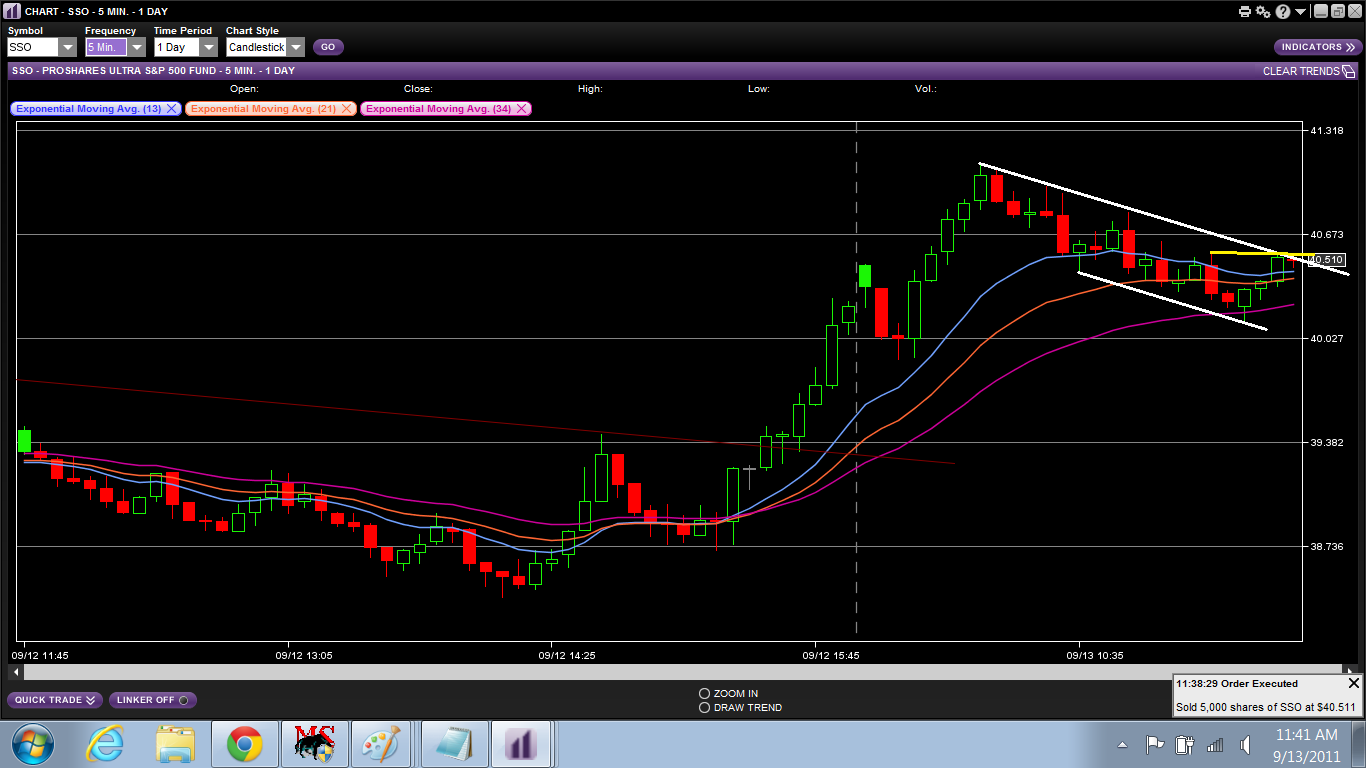Click the Show Desktop button strip

pos(1358,744)
